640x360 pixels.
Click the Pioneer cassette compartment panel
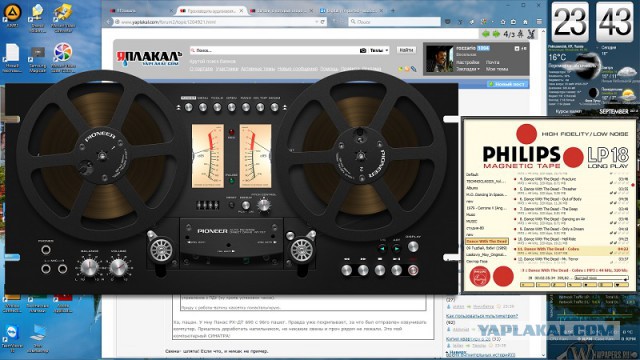coord(231,236)
